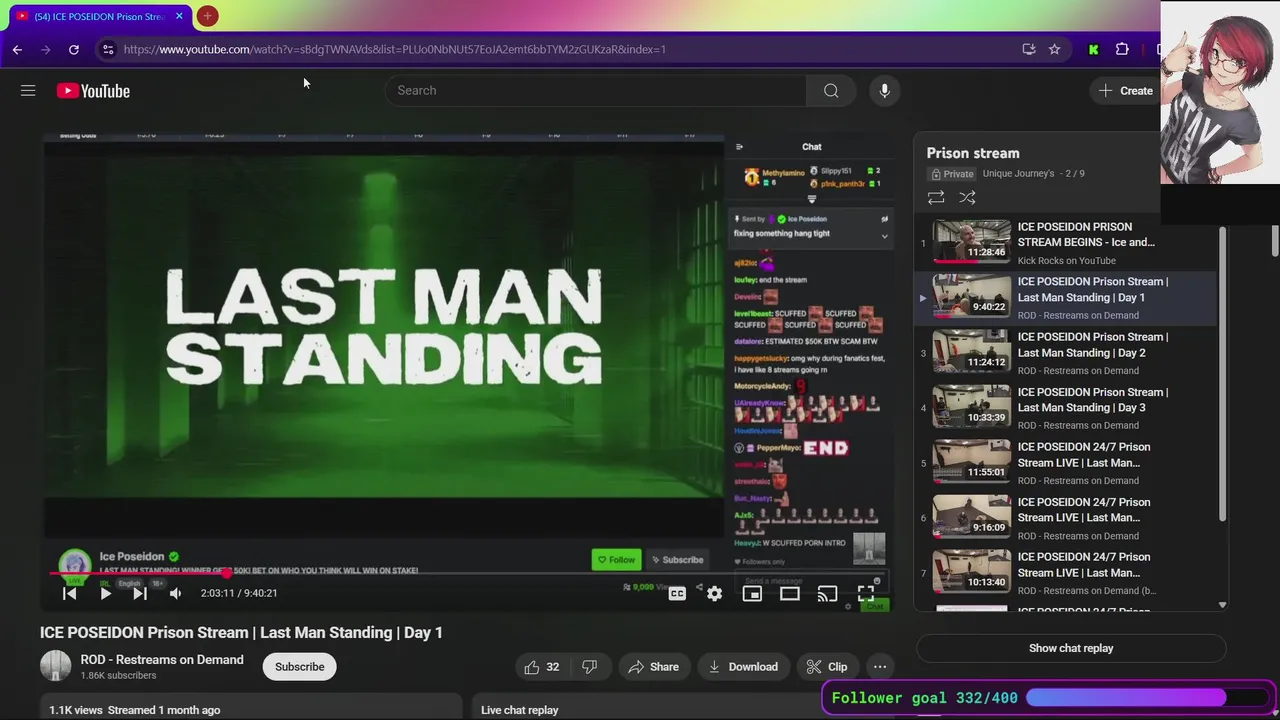
Task: Reload the page
Action: pyautogui.click(x=74, y=49)
